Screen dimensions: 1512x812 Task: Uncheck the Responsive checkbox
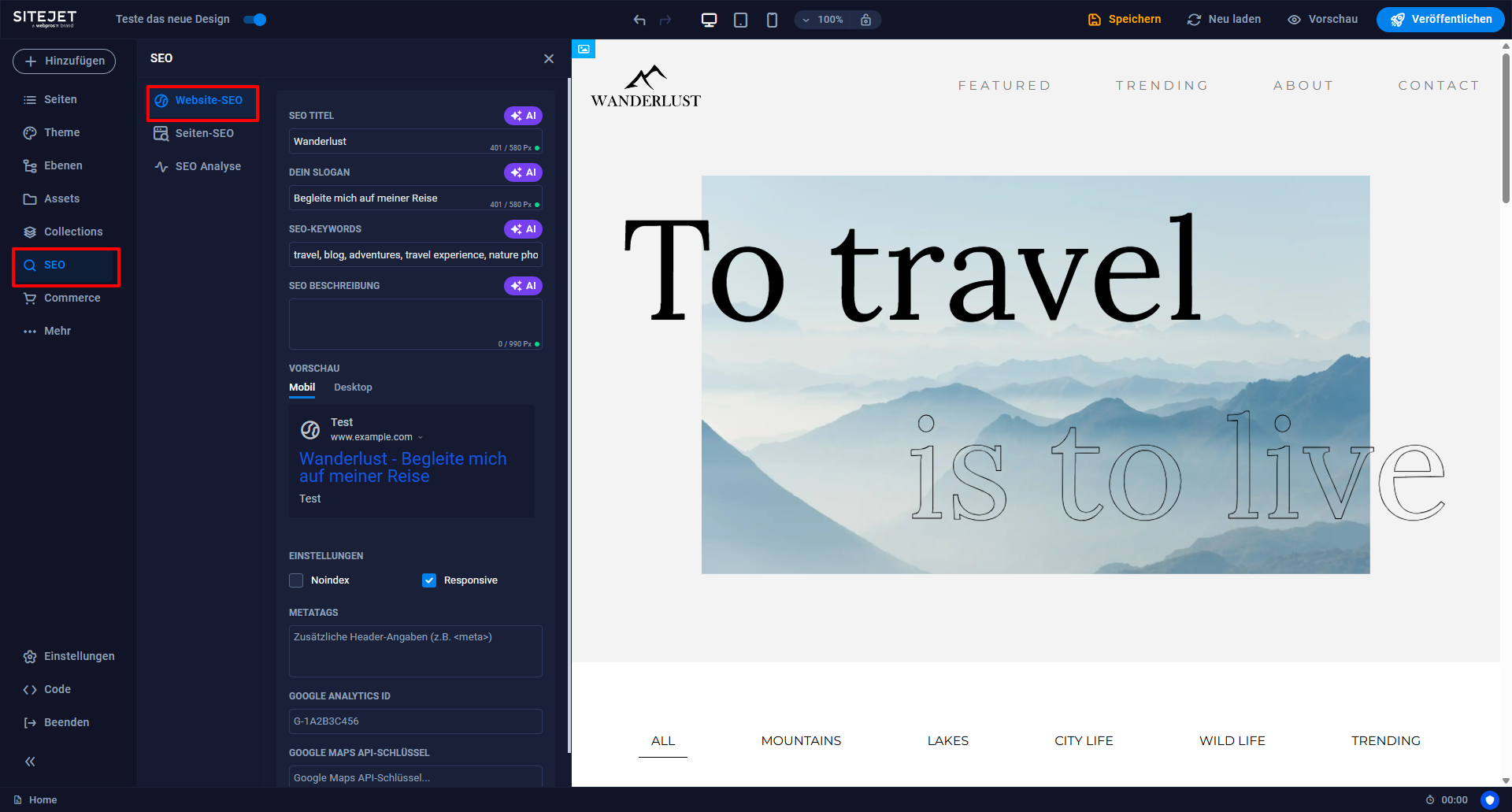click(429, 580)
